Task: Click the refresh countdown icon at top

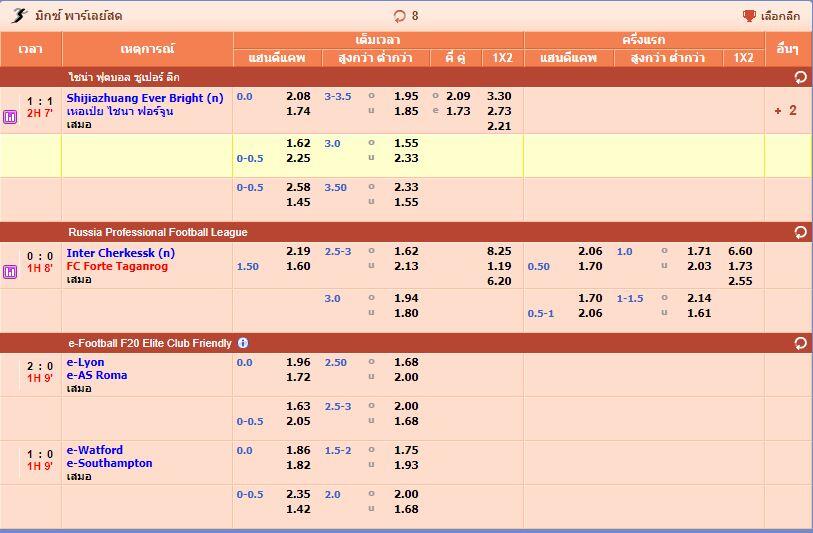Action: pos(400,16)
